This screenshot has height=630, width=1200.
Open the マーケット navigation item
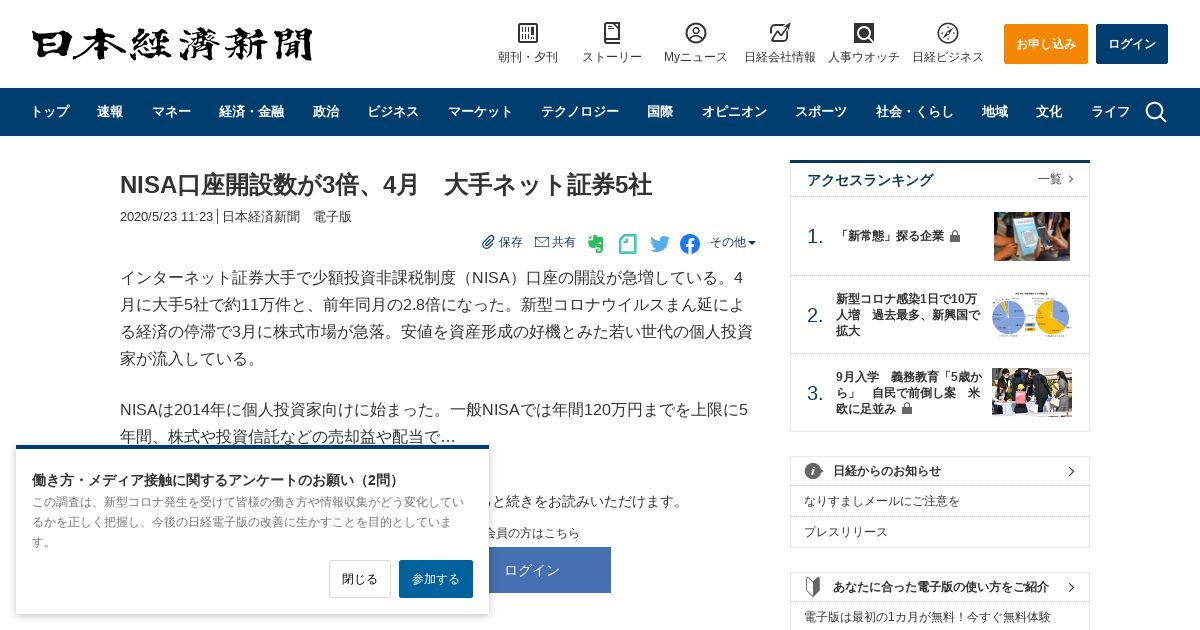[480, 112]
